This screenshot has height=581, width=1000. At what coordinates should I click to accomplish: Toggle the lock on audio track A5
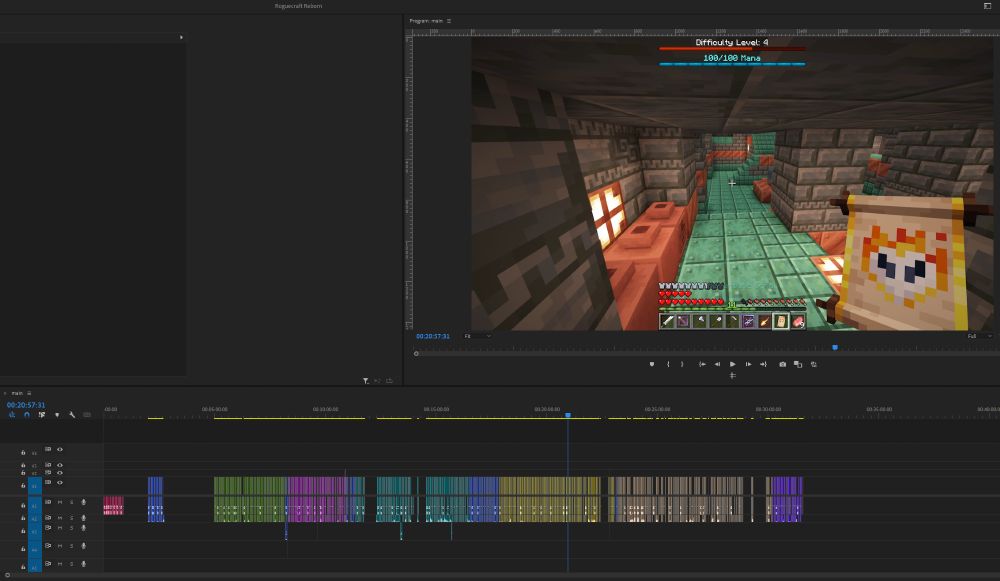pyautogui.click(x=23, y=567)
